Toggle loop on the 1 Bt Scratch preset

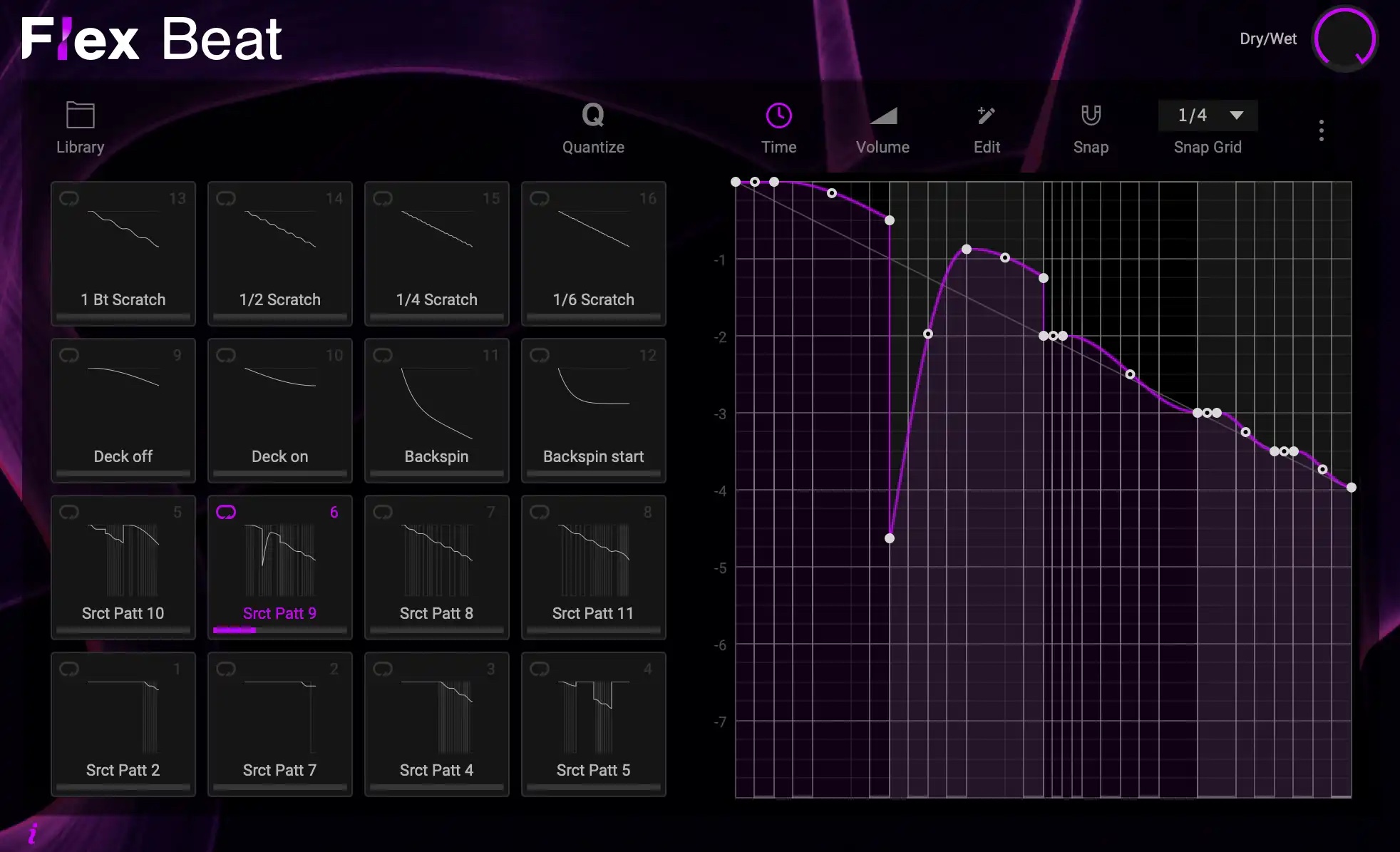[69, 198]
